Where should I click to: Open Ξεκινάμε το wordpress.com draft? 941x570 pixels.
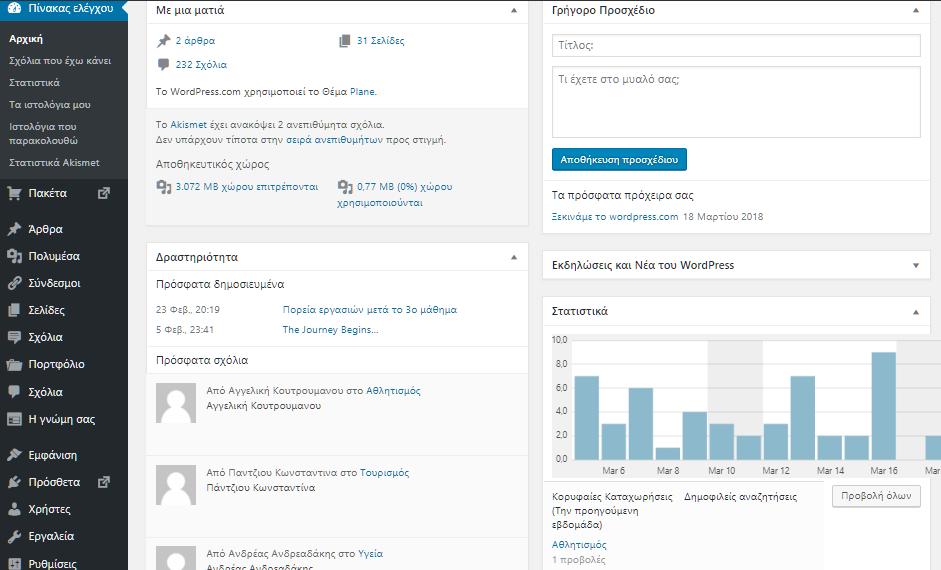pyautogui.click(x=615, y=217)
